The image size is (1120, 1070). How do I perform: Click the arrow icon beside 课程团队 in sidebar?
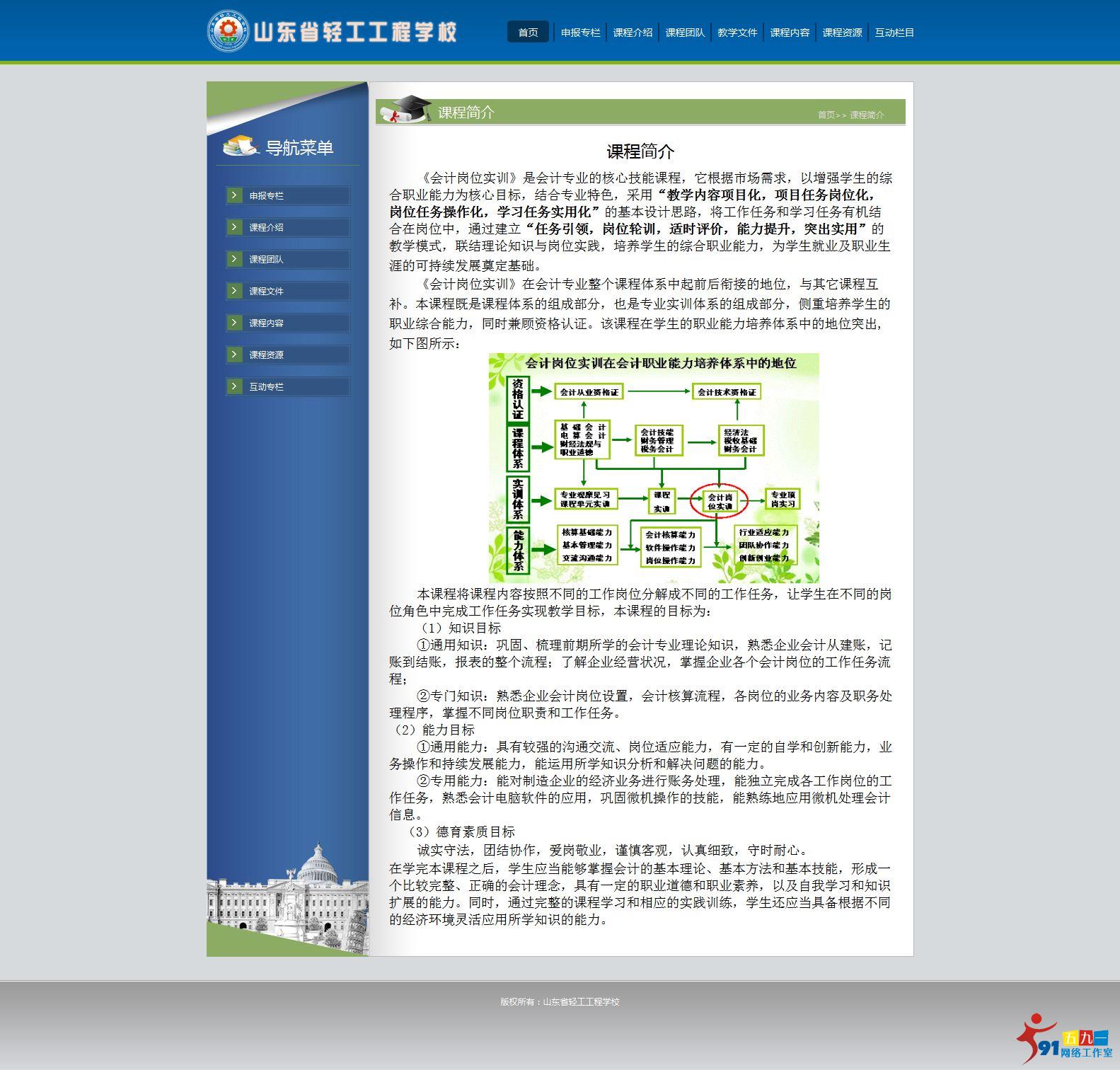[235, 259]
